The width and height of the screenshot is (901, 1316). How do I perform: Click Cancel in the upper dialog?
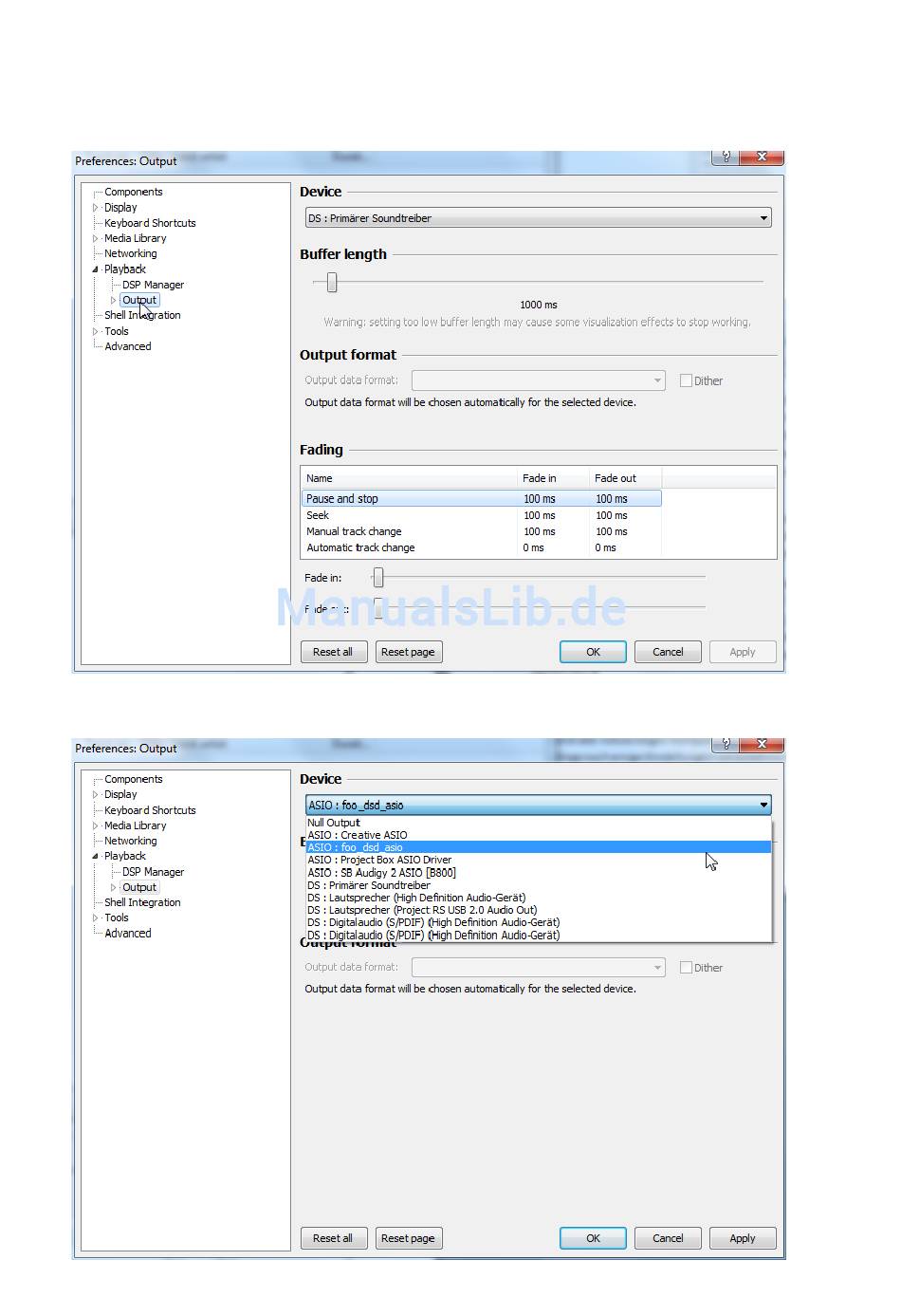[x=668, y=652]
